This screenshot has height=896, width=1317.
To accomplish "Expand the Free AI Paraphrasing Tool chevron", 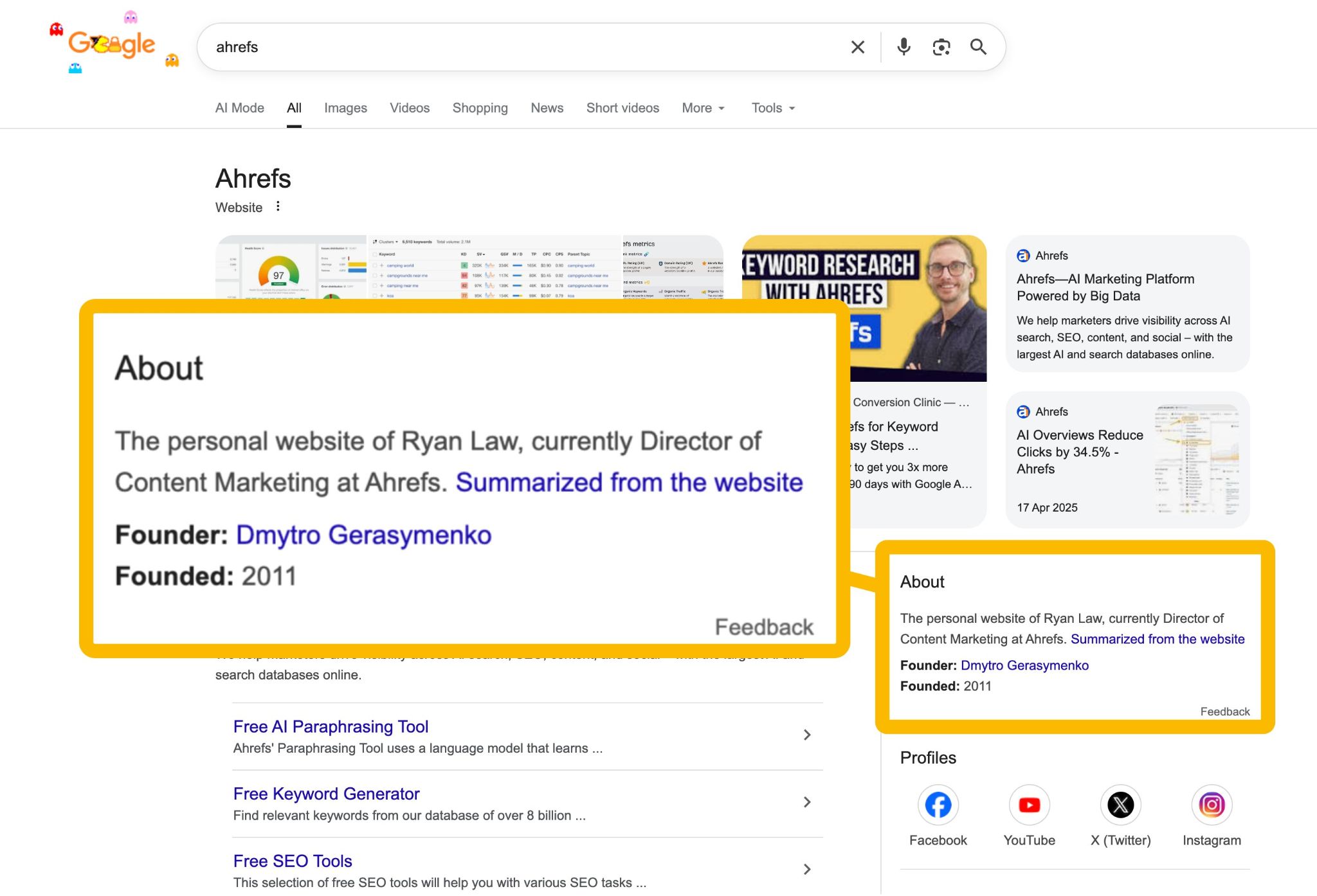I will tap(807, 735).
